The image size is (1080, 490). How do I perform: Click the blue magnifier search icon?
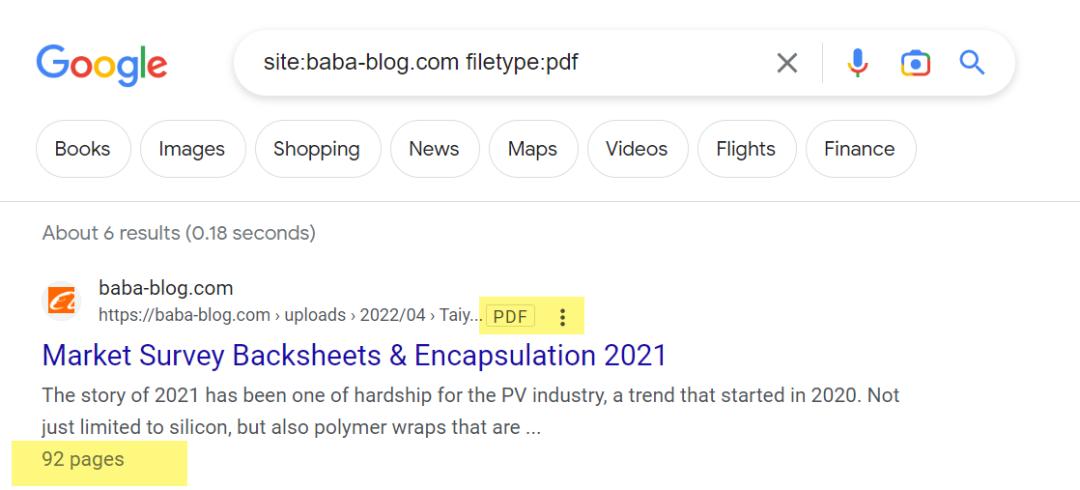click(972, 64)
